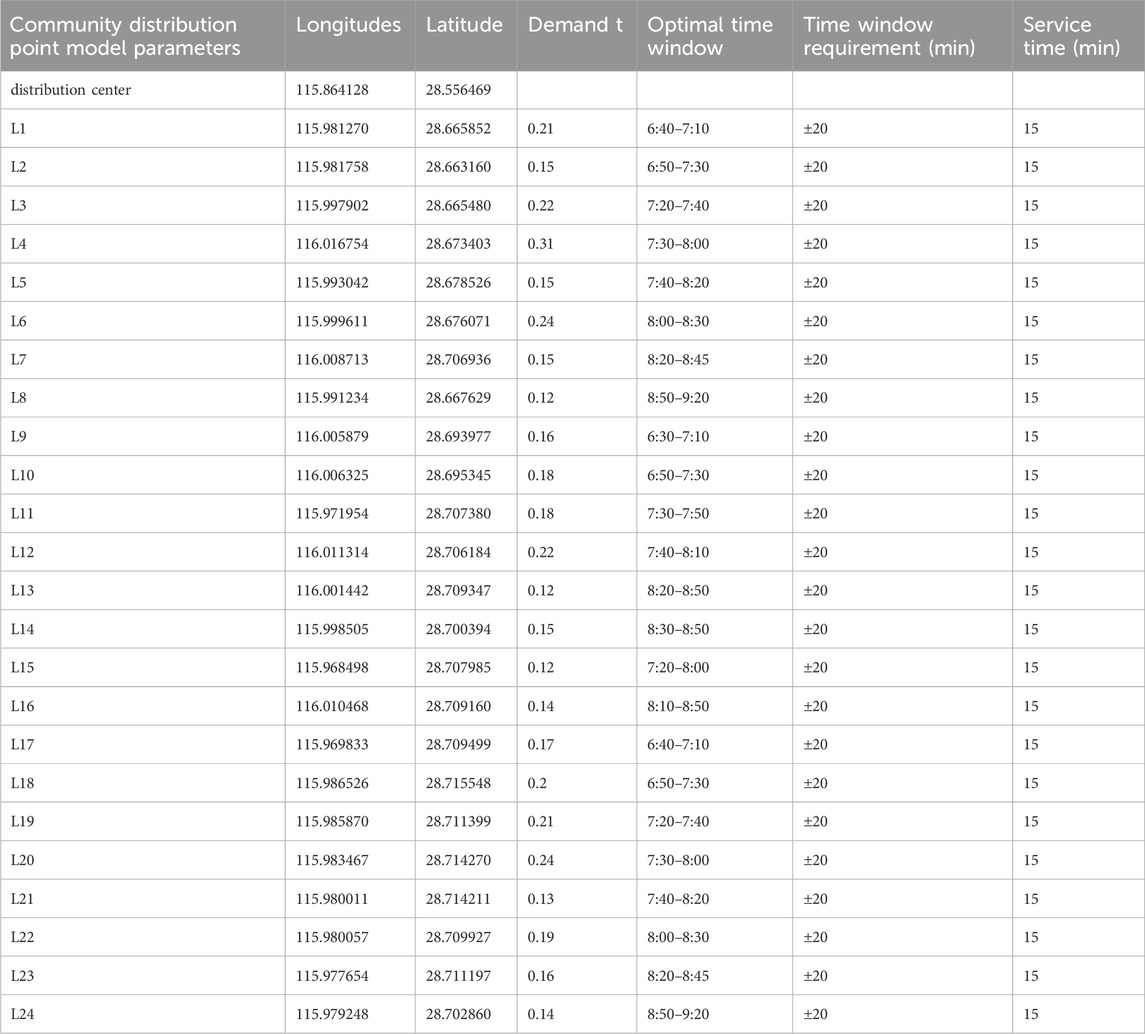Select the distribution center row label

pos(71,91)
